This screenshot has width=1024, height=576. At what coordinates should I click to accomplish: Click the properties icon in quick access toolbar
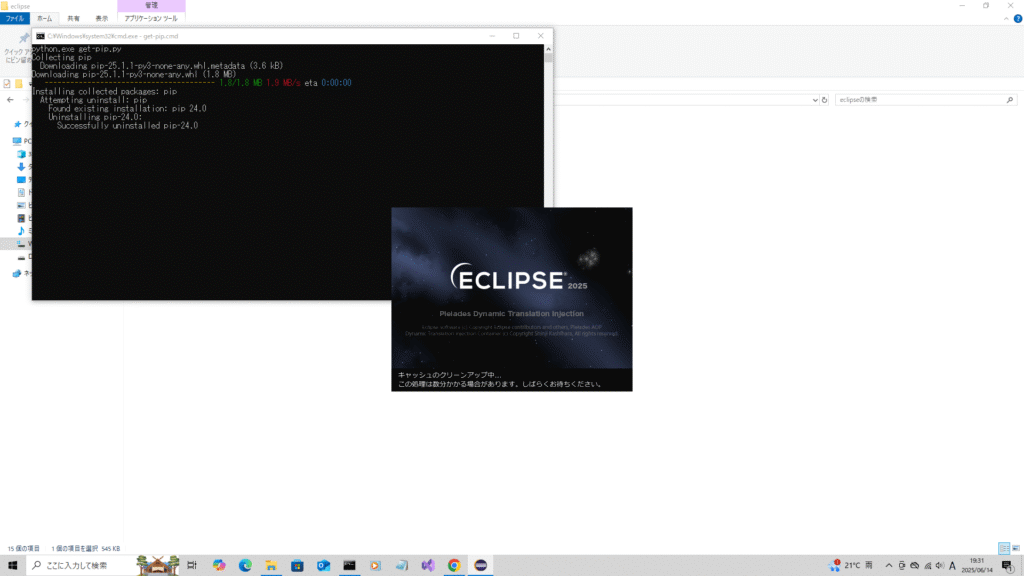click(x=7, y=84)
